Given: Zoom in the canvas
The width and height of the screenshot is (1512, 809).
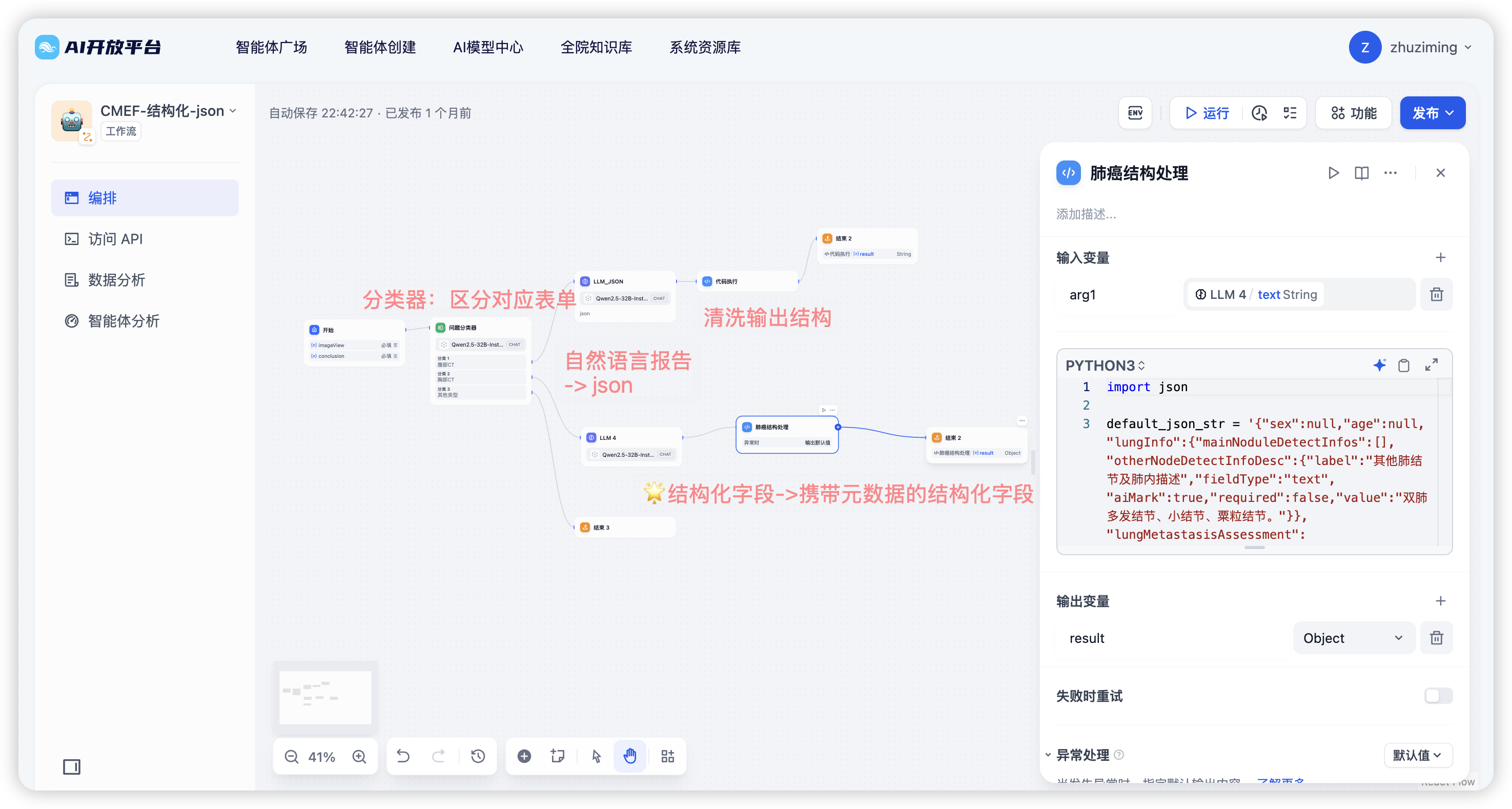Looking at the screenshot, I should [x=359, y=756].
